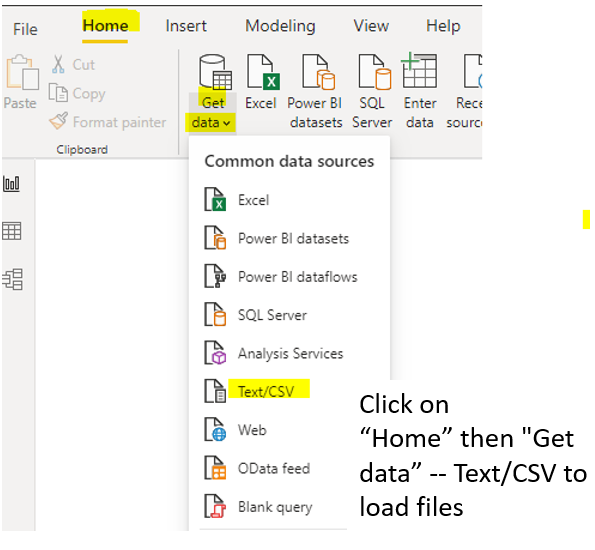Switch to Model view in sidebar
Screen dimensions: 595x550
tap(13, 279)
